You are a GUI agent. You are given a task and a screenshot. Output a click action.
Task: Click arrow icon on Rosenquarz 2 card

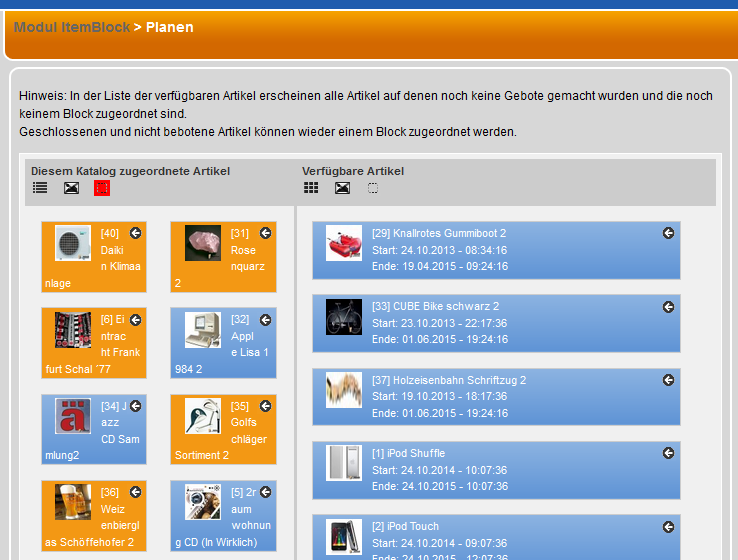click(x=265, y=233)
